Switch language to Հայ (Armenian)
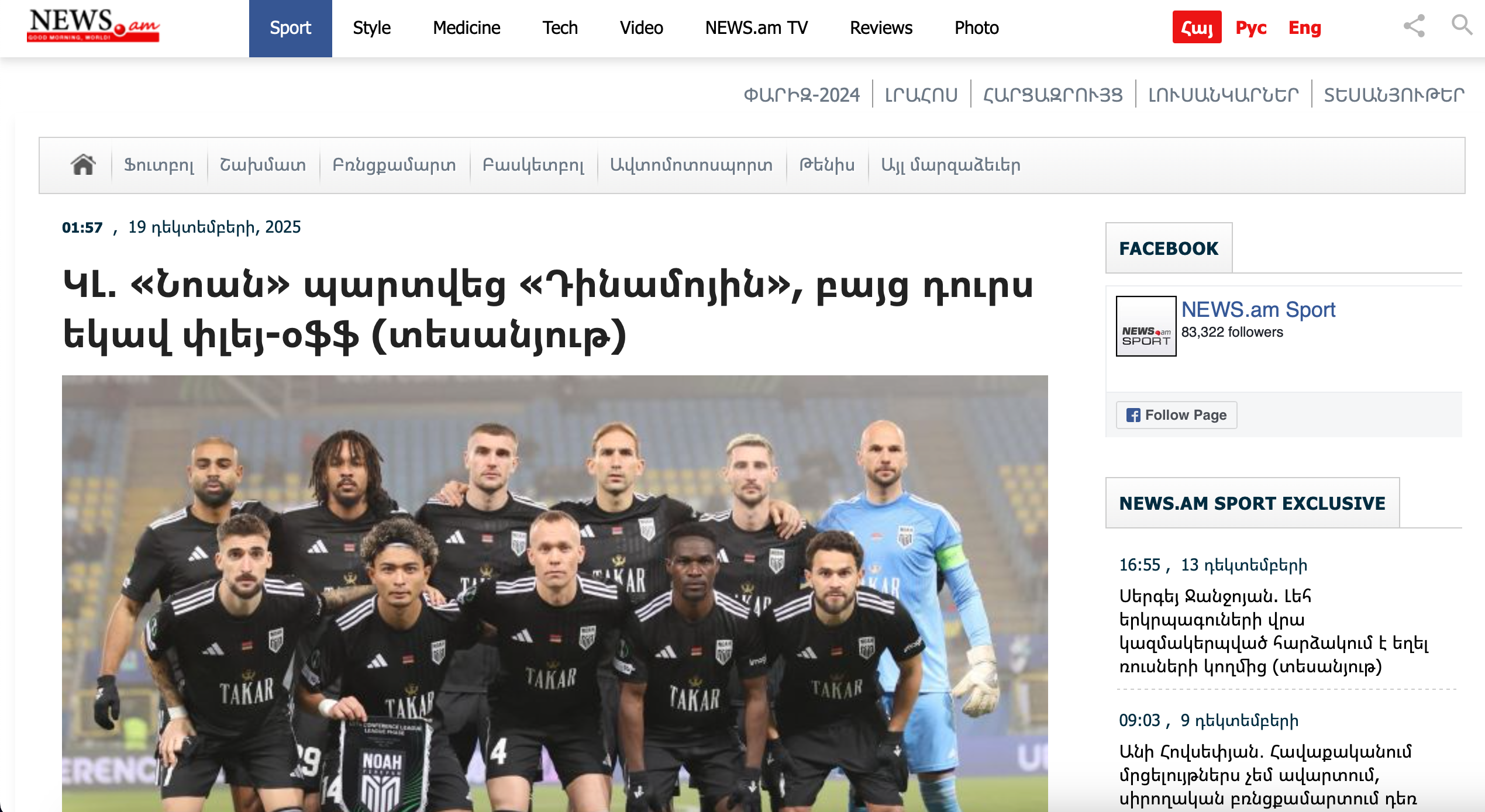Image resolution: width=1485 pixels, height=812 pixels. pos(1197,27)
